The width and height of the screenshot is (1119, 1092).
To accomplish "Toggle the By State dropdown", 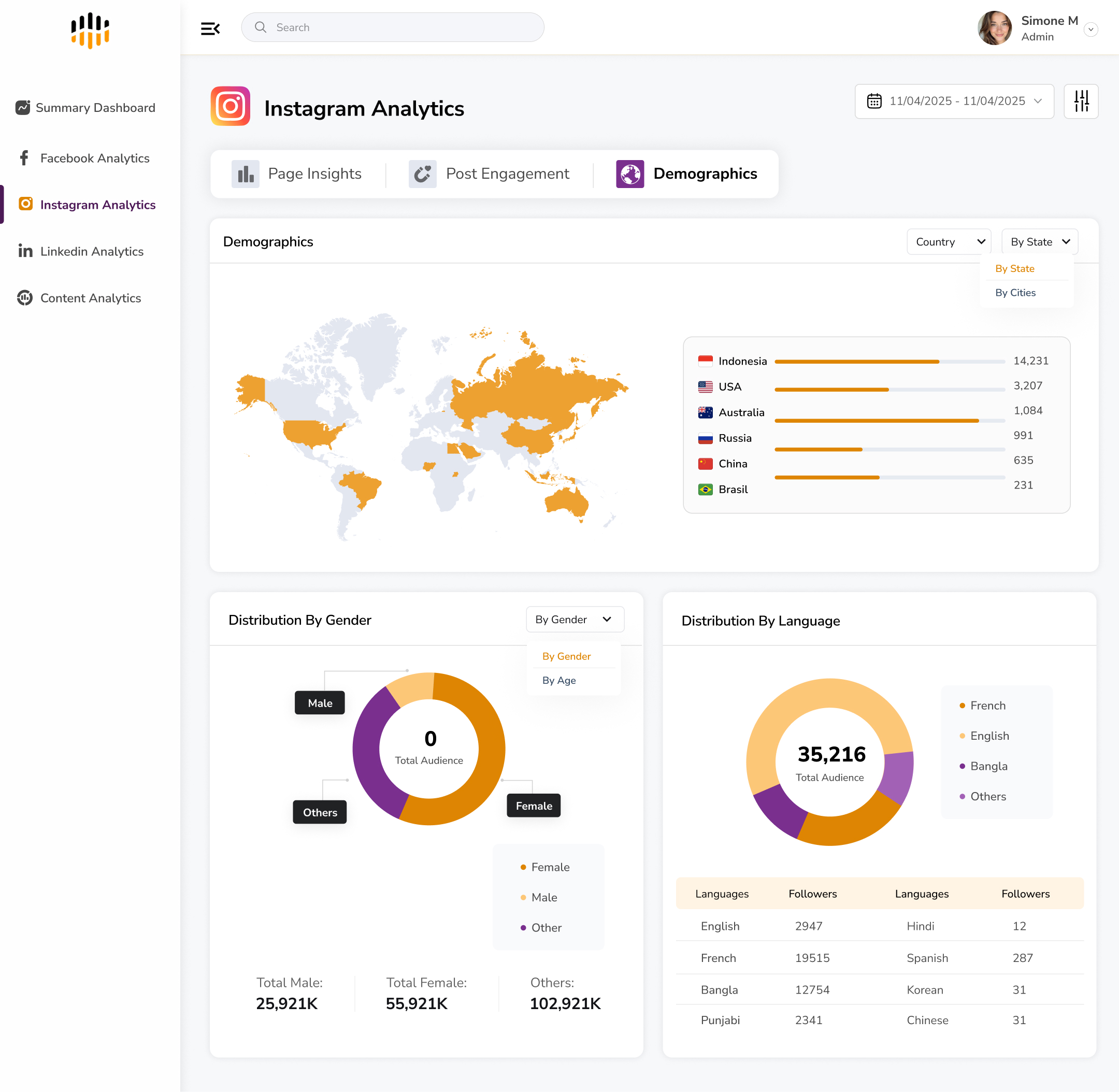I will [x=1040, y=241].
